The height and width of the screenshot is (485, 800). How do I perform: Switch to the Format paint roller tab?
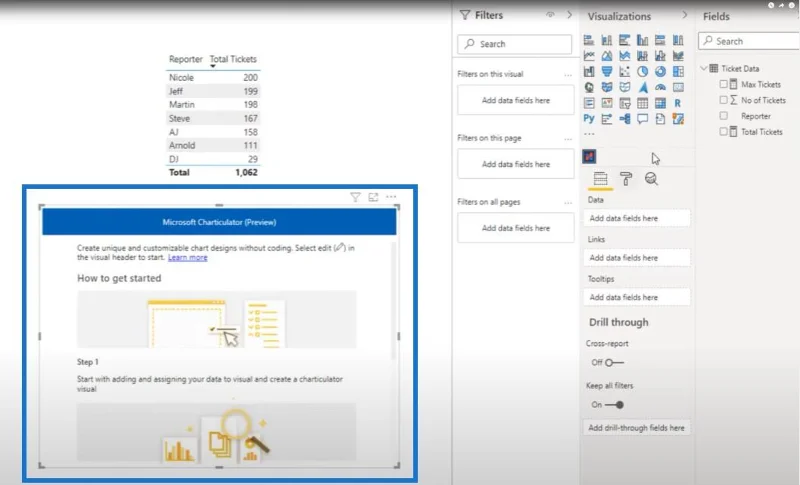626,179
